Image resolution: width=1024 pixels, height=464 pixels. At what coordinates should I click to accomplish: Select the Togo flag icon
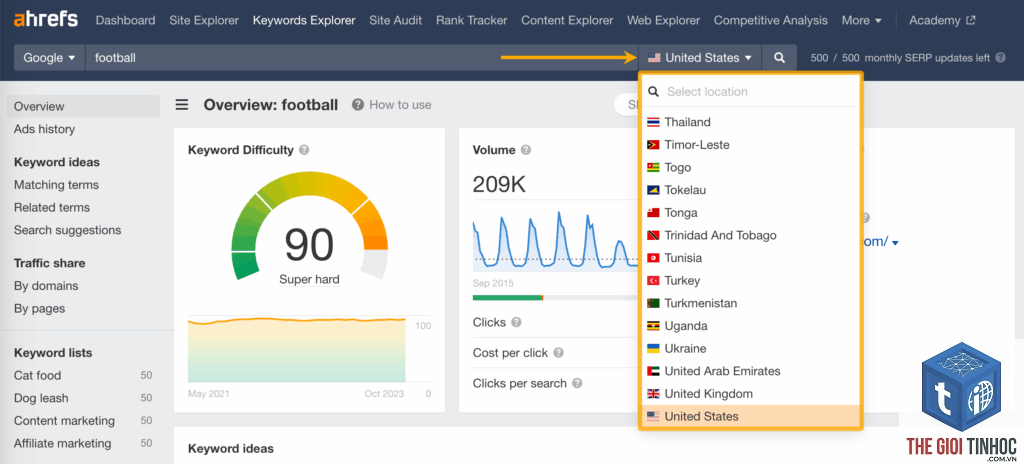tap(653, 167)
